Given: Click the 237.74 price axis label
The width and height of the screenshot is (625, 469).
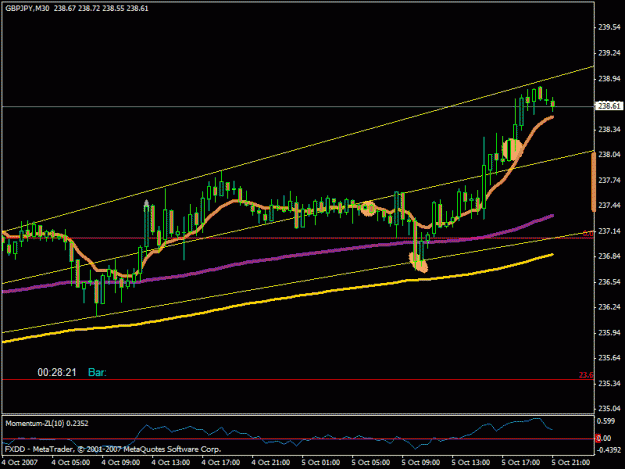Looking at the screenshot, I should pos(609,181).
